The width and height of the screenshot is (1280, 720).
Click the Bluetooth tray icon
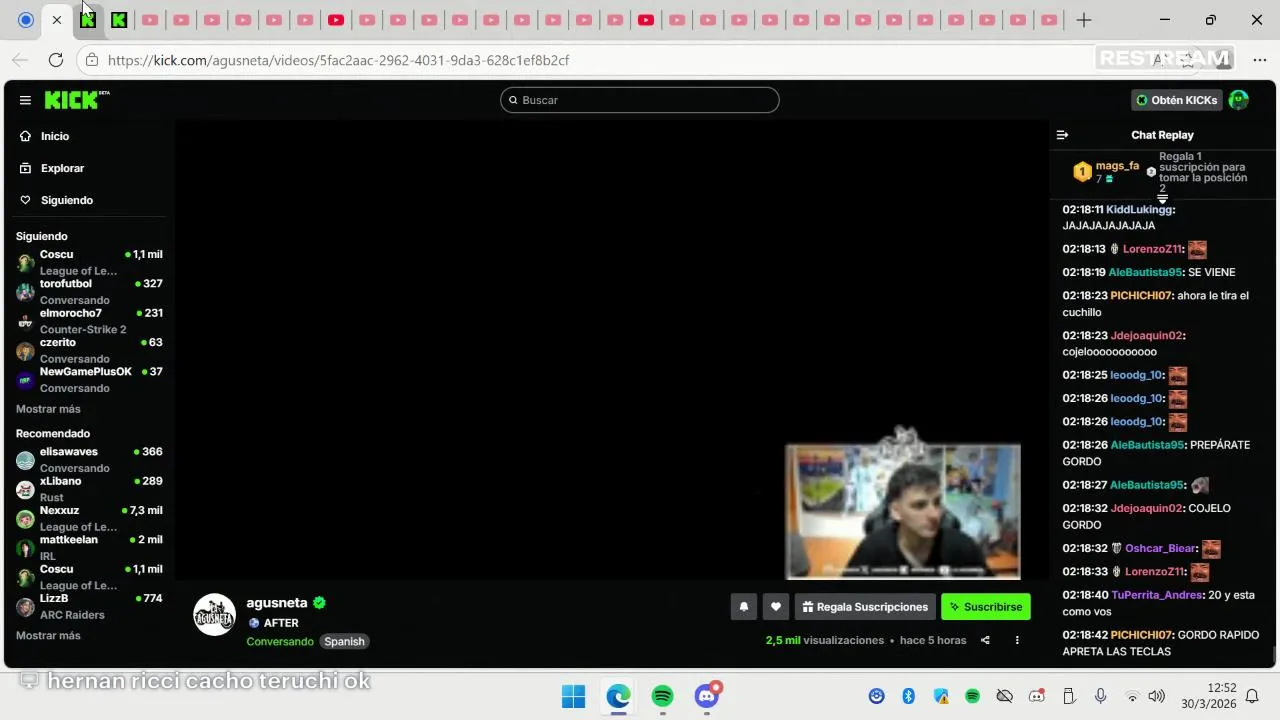[908, 696]
